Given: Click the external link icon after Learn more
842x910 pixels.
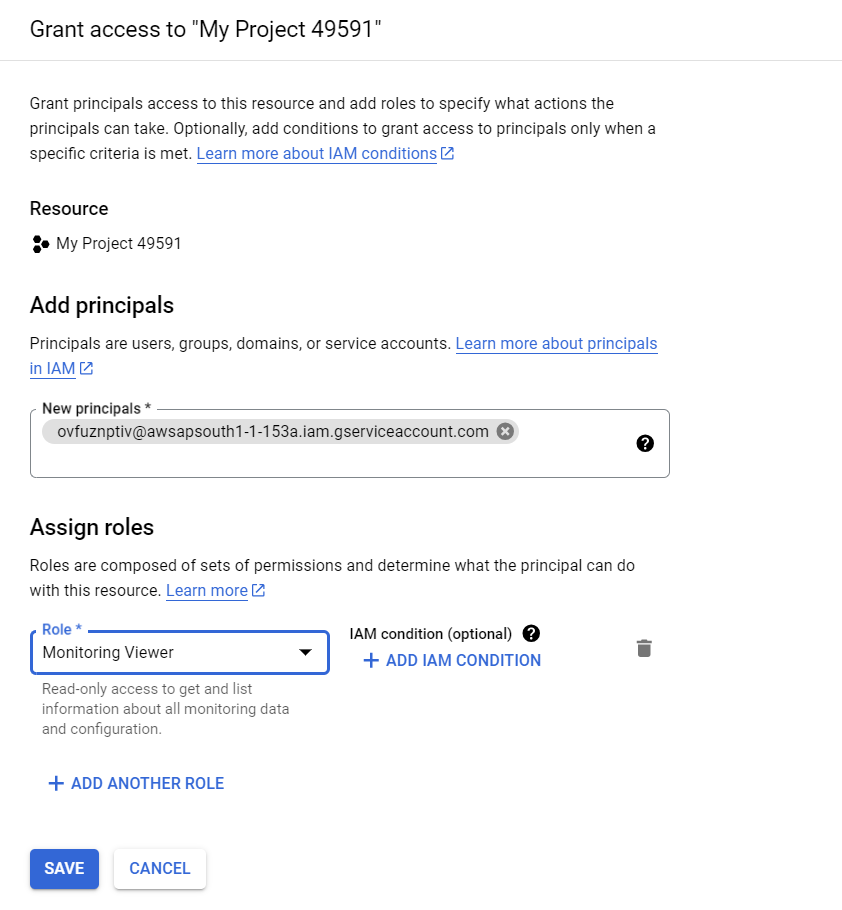Looking at the screenshot, I should [258, 590].
